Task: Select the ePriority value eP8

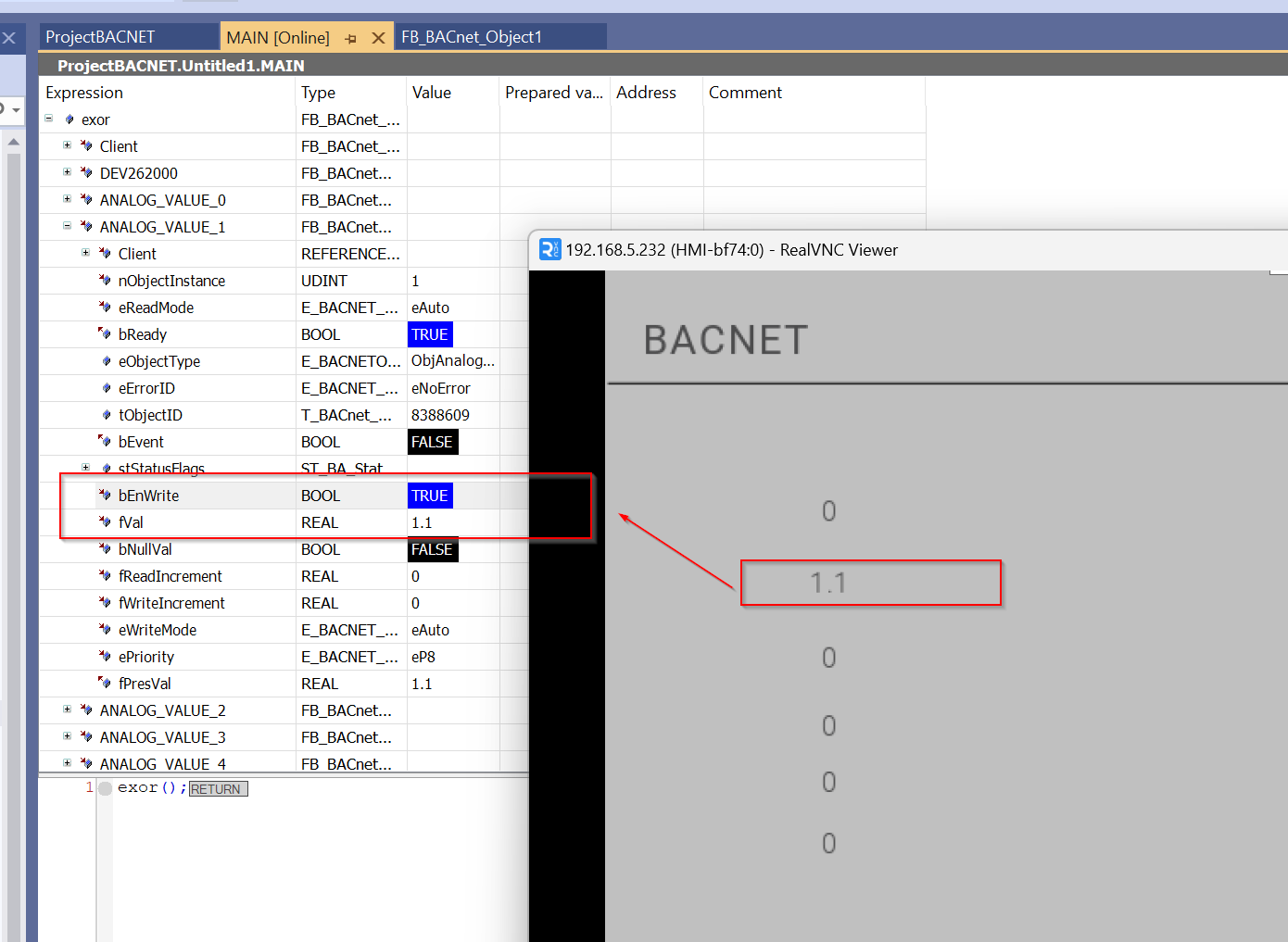Action: (x=453, y=657)
